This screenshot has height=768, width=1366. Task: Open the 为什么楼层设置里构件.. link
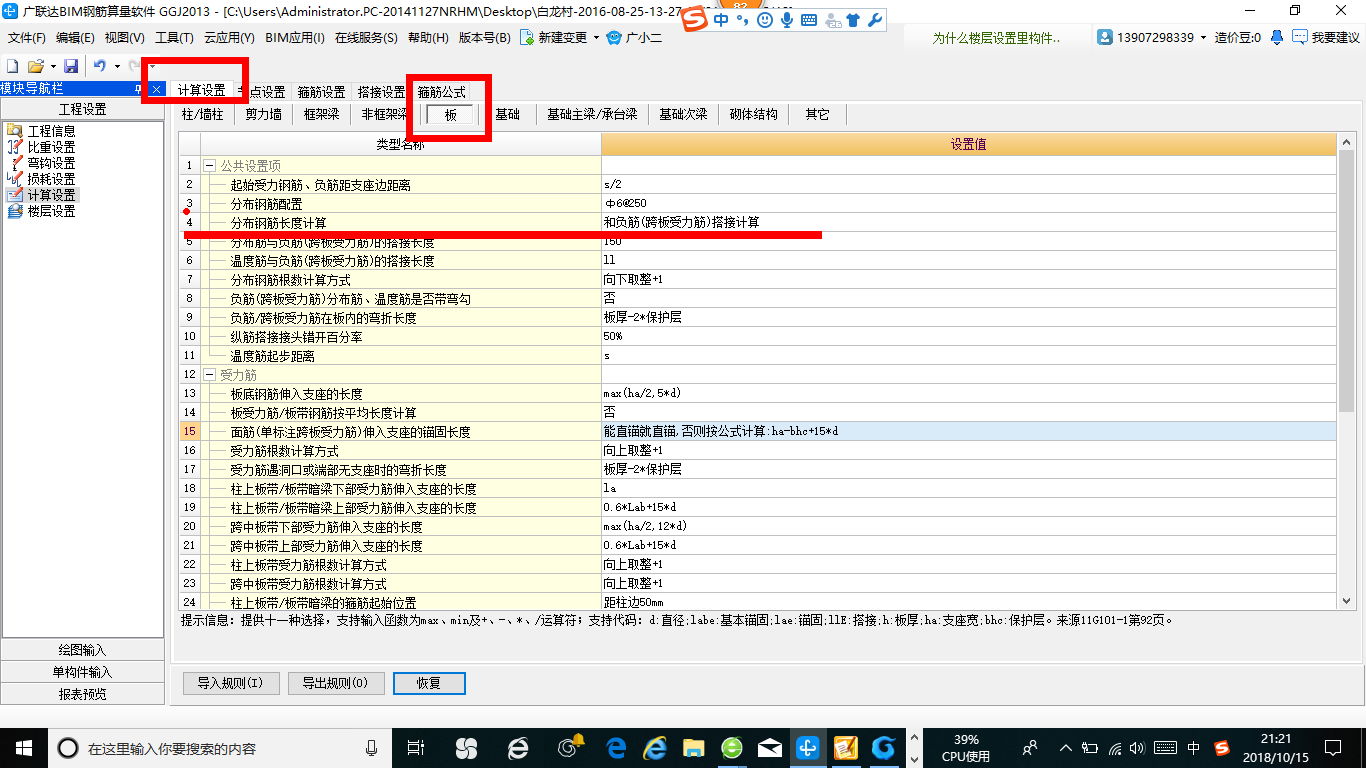point(995,38)
